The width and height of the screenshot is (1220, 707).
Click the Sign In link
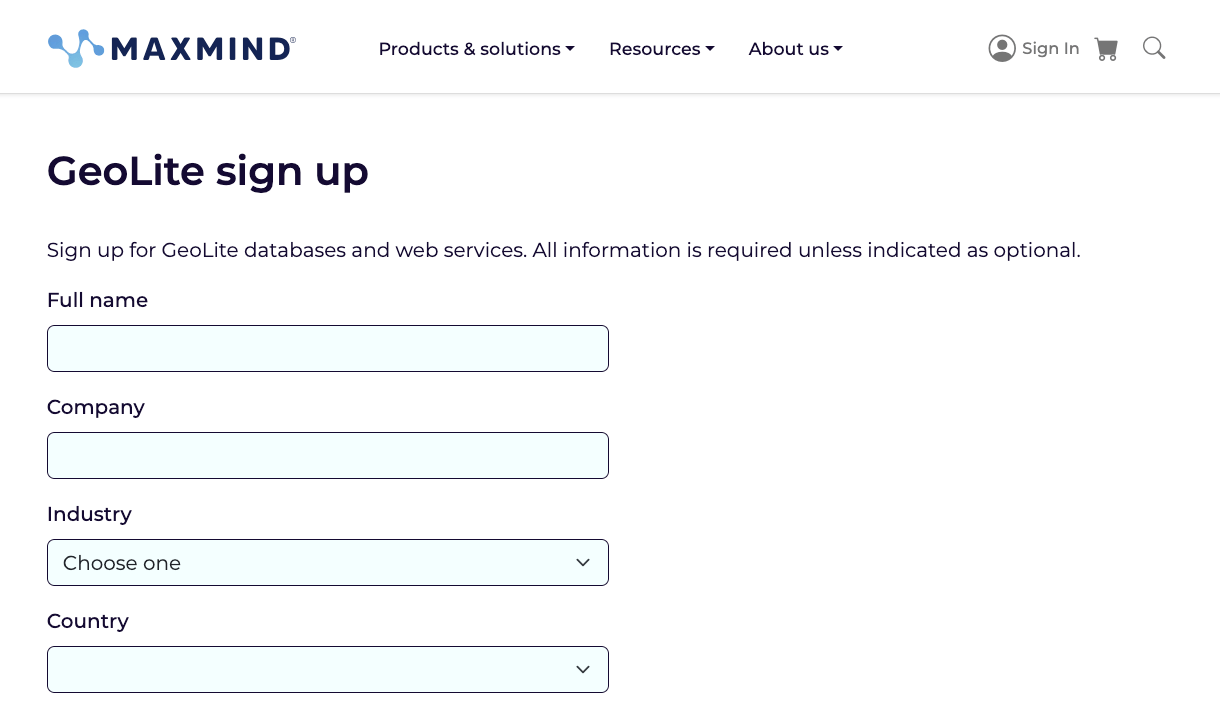point(1050,48)
